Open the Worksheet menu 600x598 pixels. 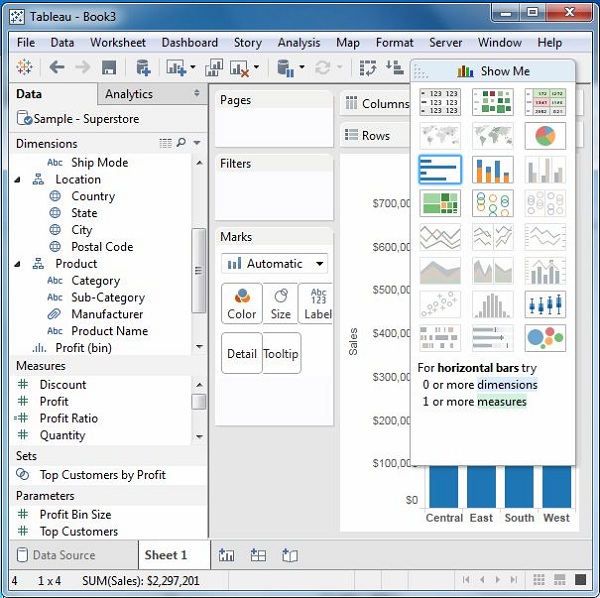point(118,42)
